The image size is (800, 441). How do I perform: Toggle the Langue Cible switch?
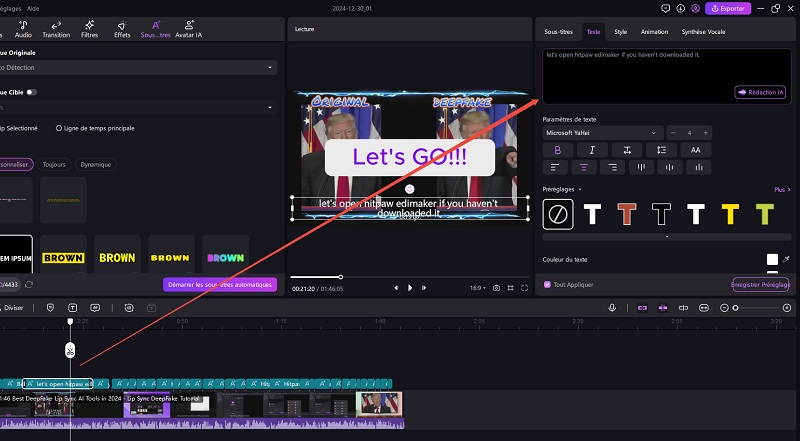pos(32,91)
